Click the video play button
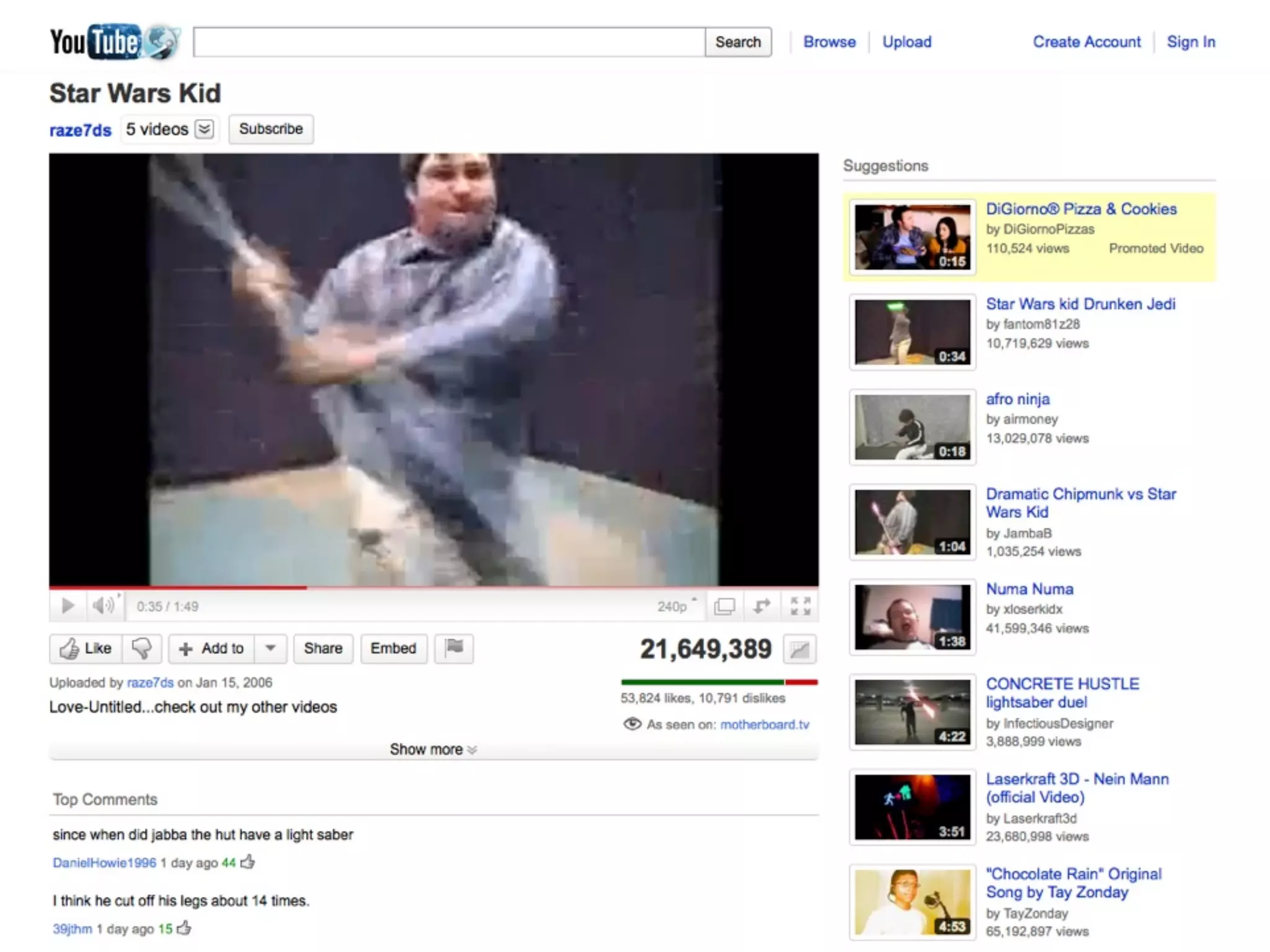 tap(68, 606)
